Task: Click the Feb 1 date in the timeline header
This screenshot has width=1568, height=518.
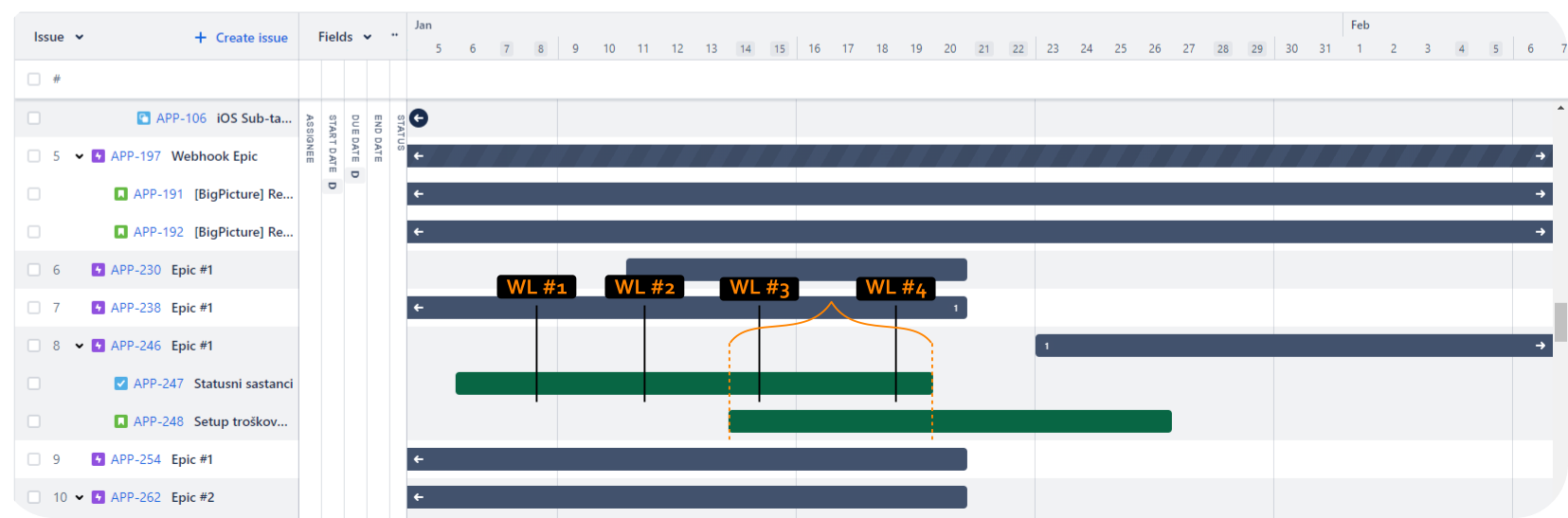Action: [1360, 48]
